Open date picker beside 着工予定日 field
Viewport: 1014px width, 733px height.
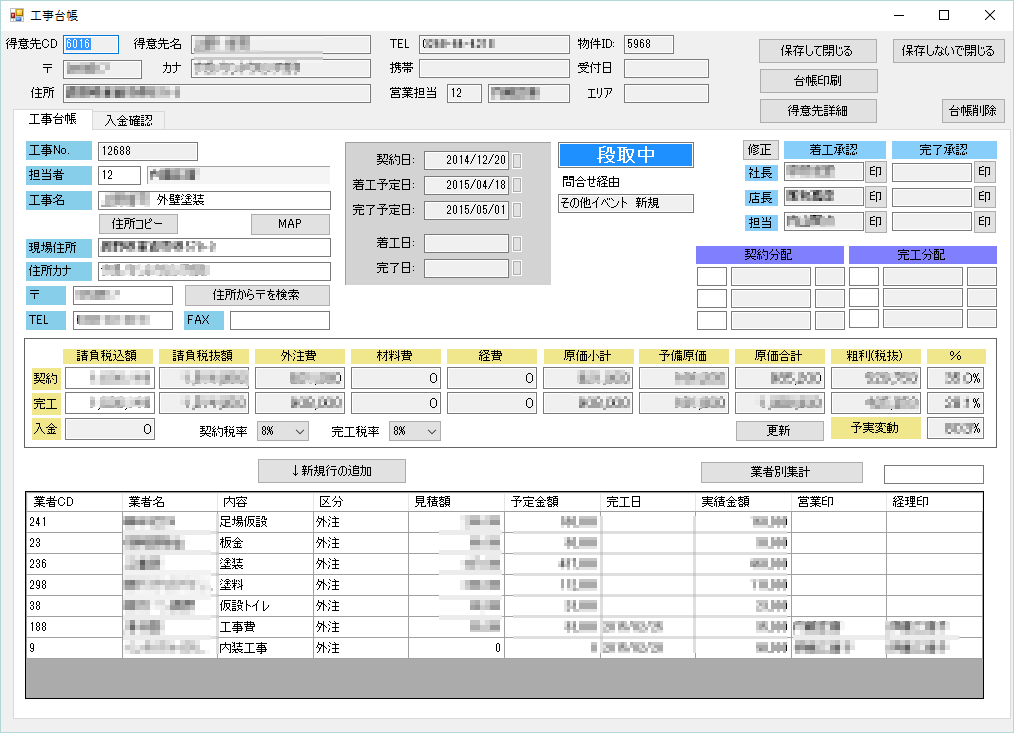[517, 185]
